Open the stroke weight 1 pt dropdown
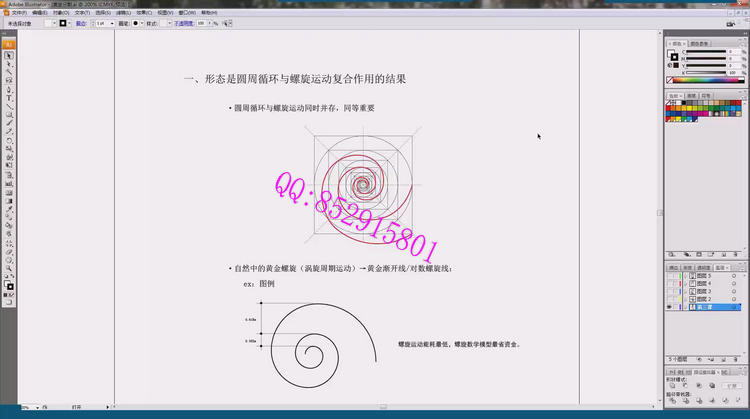Viewport: 750px width, 419px height. pos(112,22)
